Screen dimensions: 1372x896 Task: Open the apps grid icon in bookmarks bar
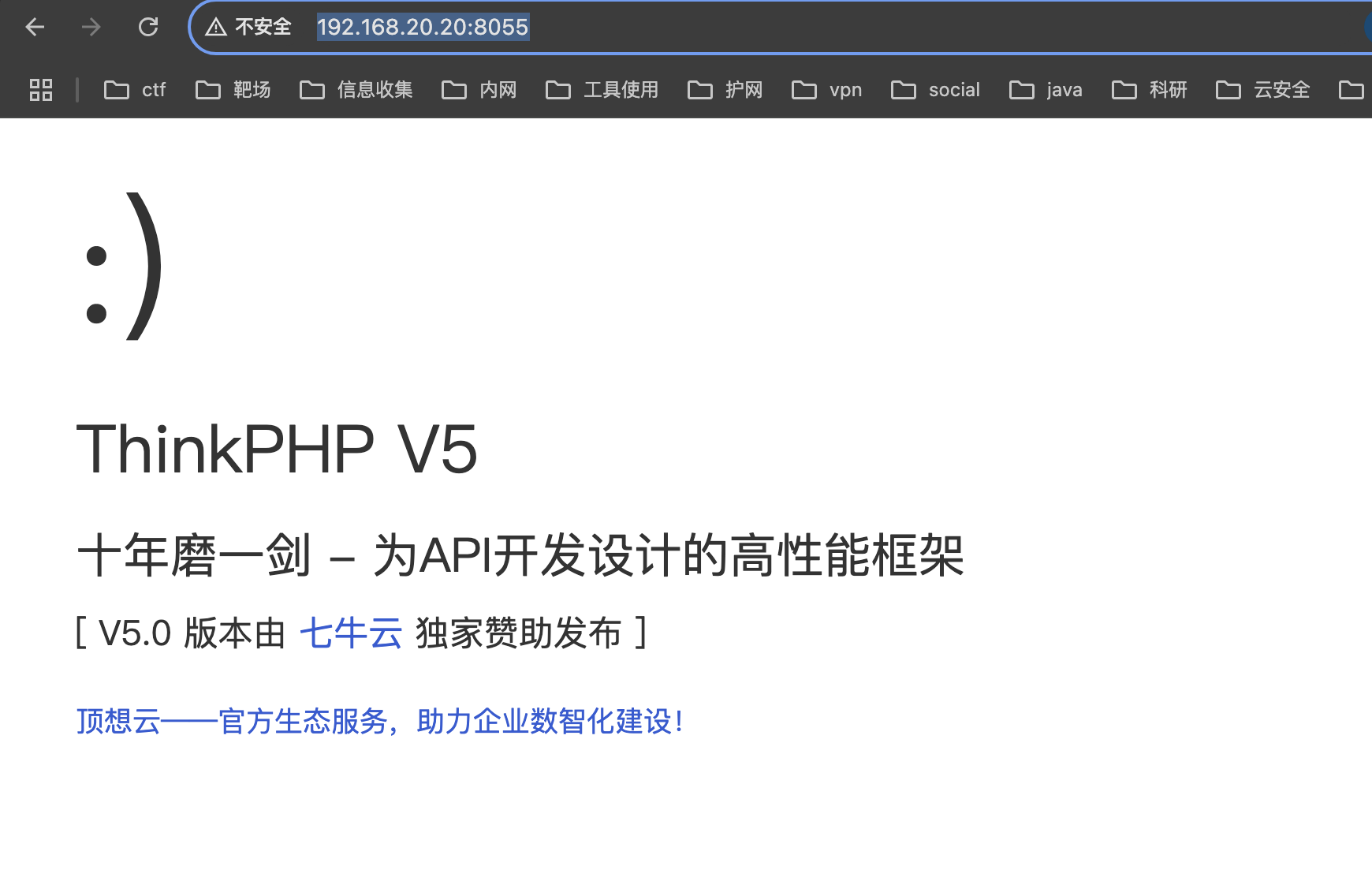pos(41,90)
